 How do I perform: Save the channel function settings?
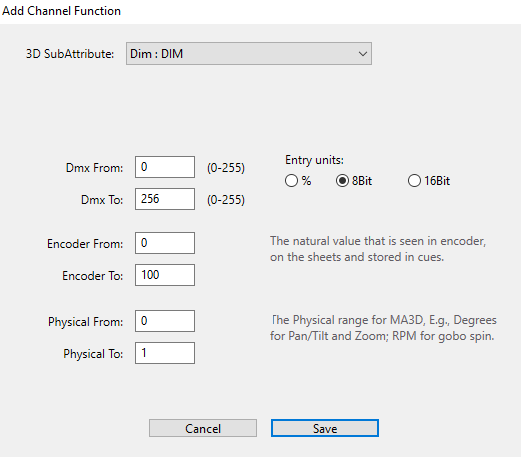click(x=325, y=428)
